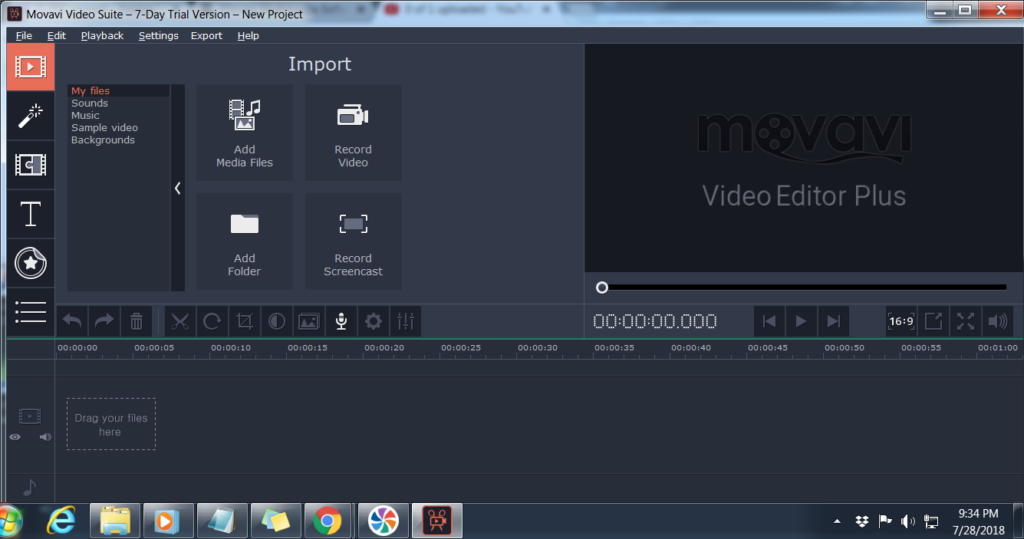Click Record Video
This screenshot has height=539, width=1024.
pyautogui.click(x=353, y=133)
